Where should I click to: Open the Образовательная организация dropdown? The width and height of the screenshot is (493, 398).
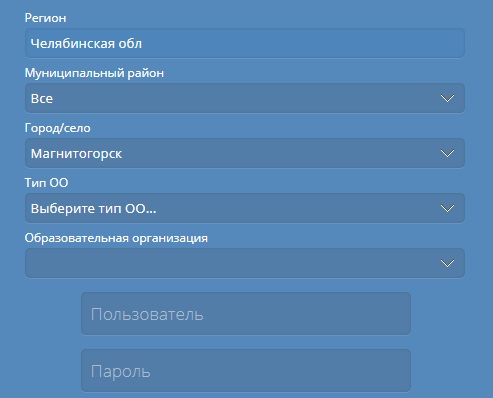pos(245,263)
